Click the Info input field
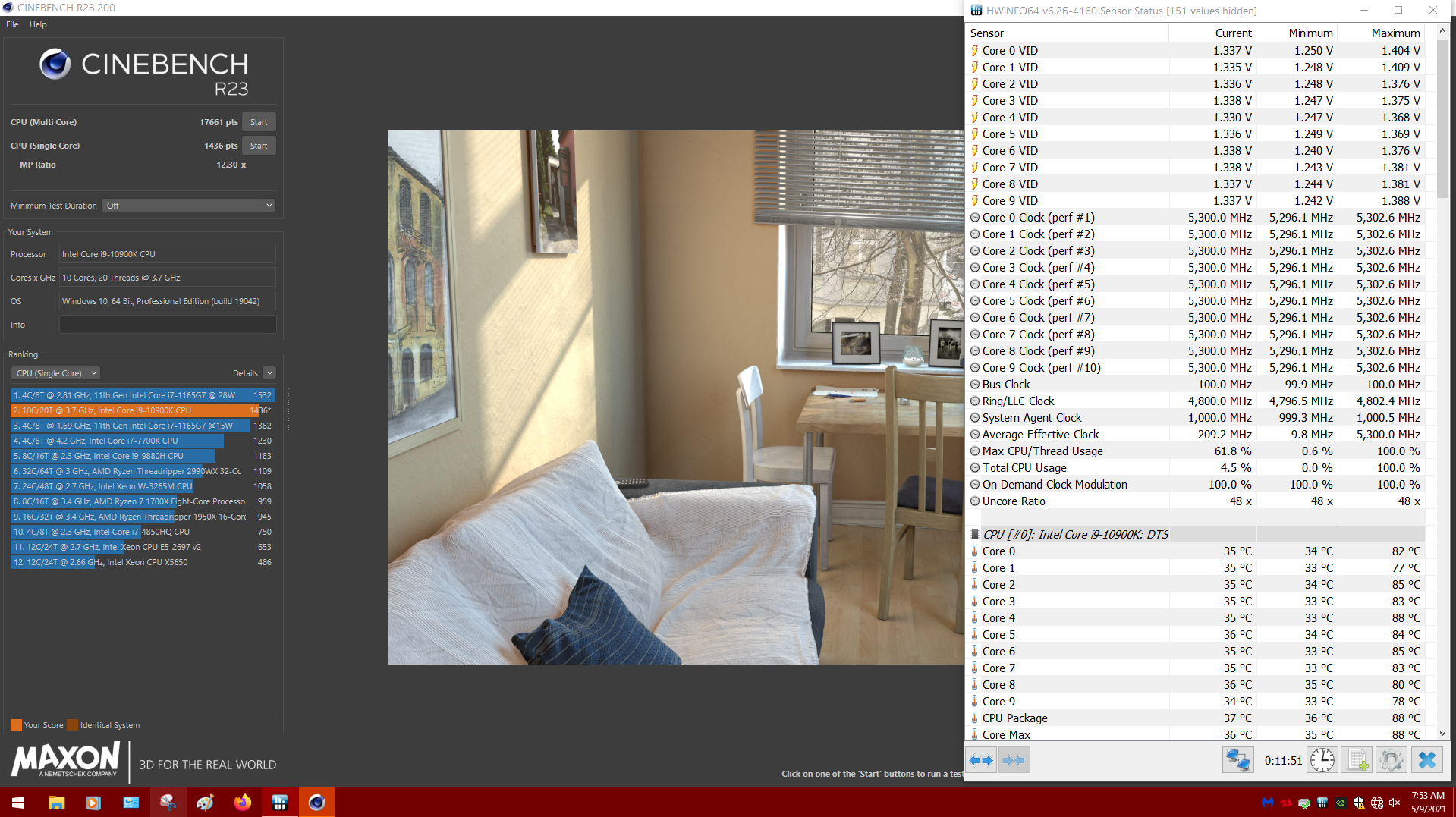 [168, 325]
